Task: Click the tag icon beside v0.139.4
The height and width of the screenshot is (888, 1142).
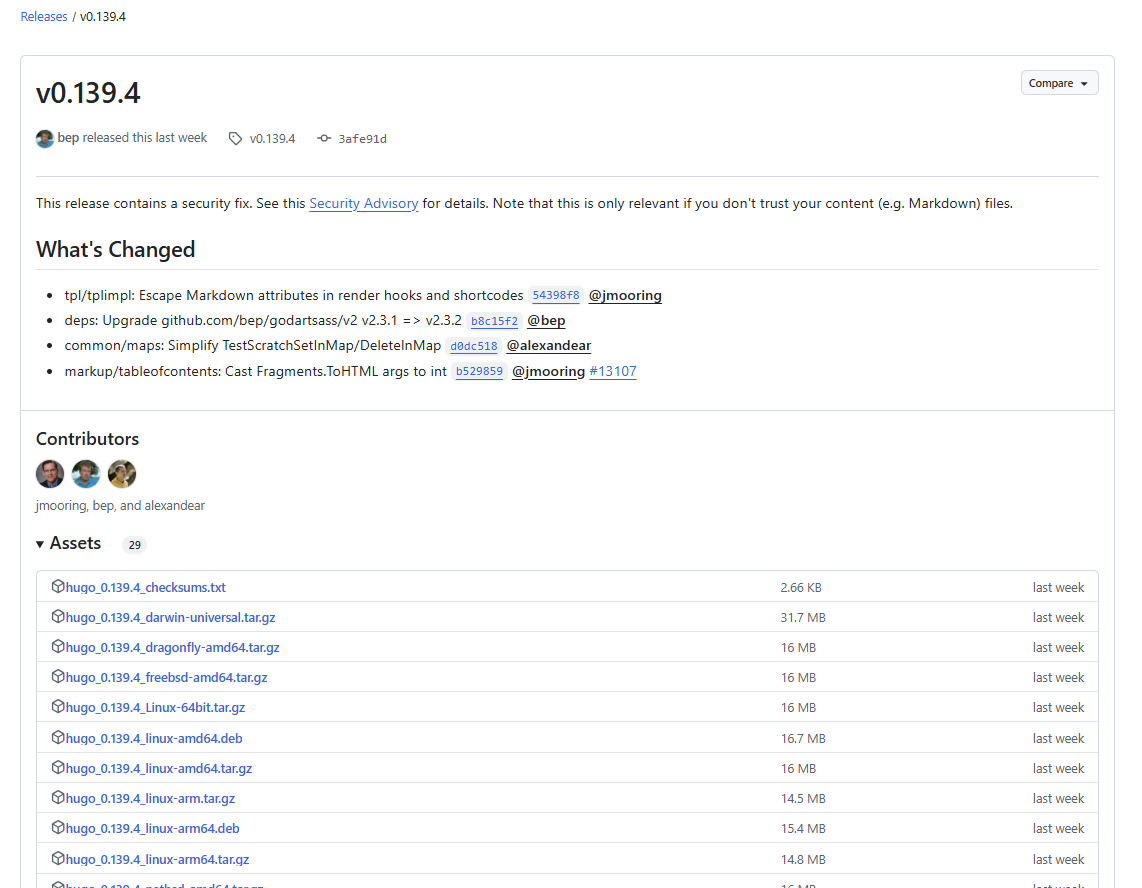Action: (236, 139)
